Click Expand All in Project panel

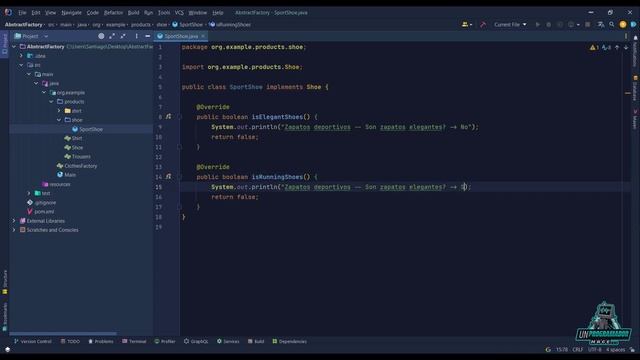(112, 36)
